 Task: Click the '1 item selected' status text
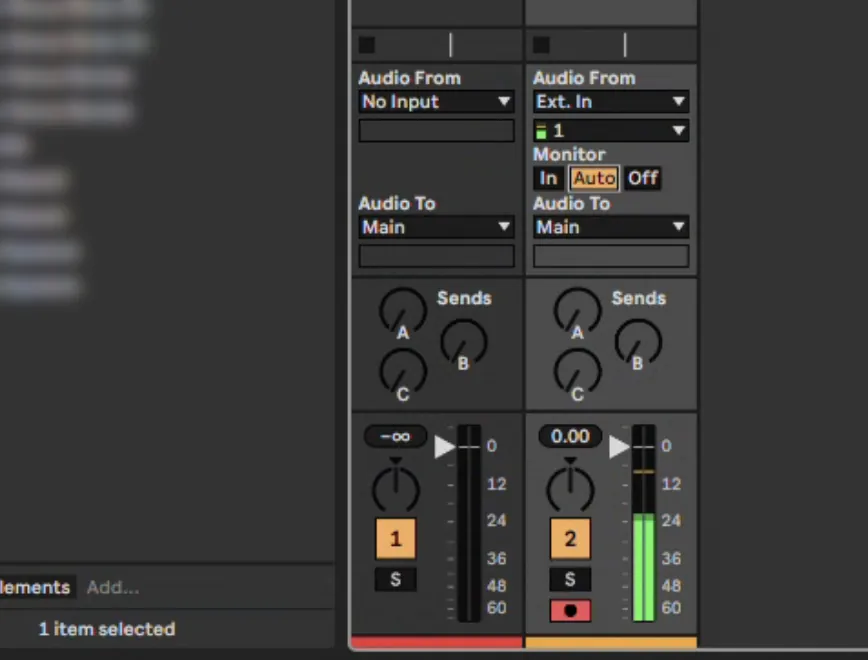tap(107, 629)
